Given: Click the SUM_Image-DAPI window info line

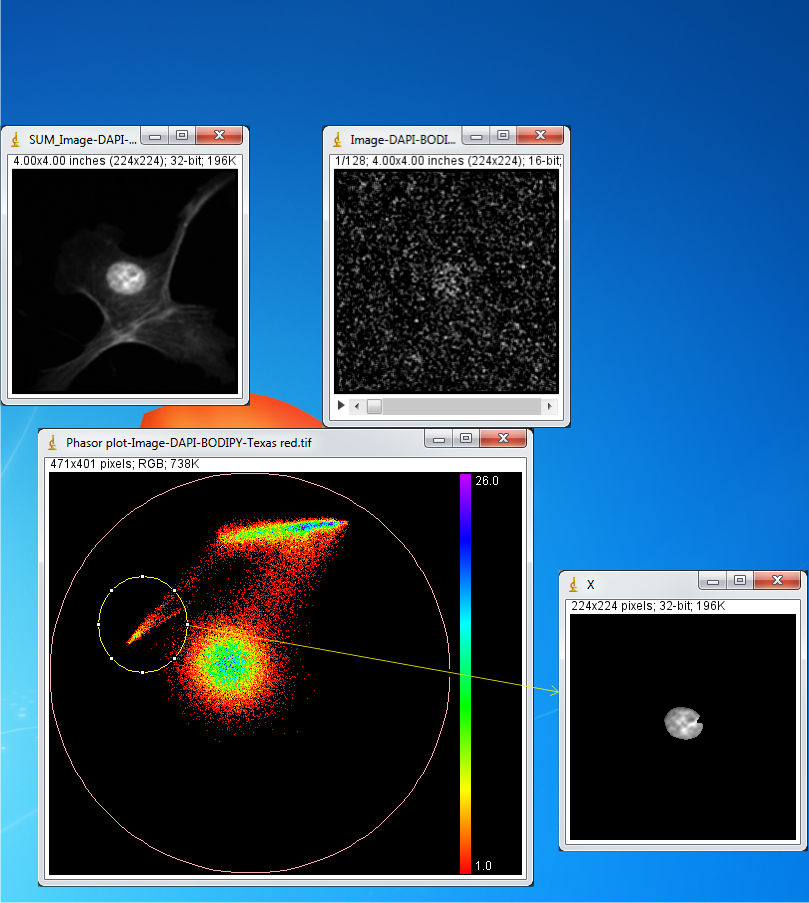Looking at the screenshot, I should pos(124,161).
